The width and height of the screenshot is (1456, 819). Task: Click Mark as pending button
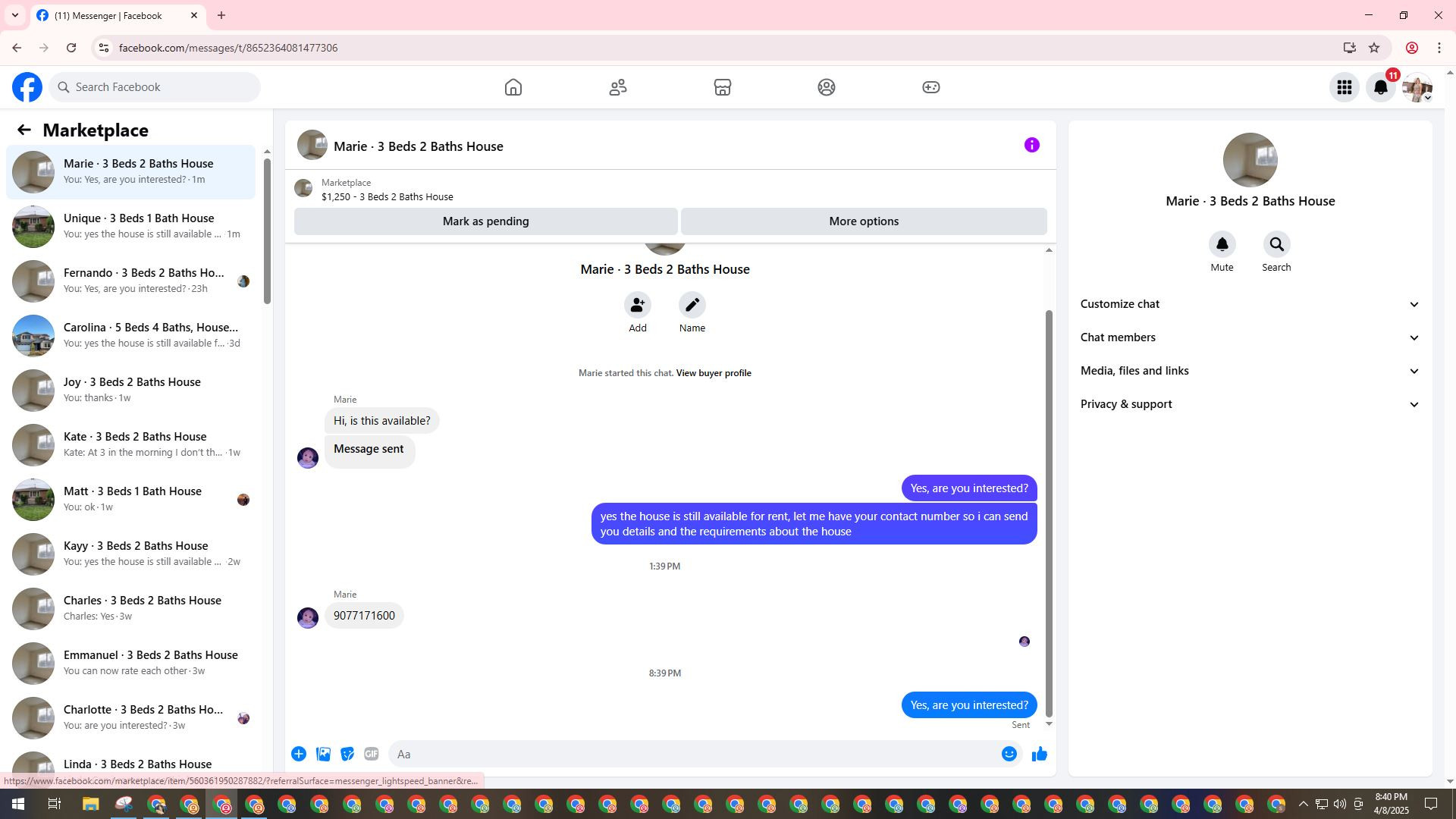point(485,221)
